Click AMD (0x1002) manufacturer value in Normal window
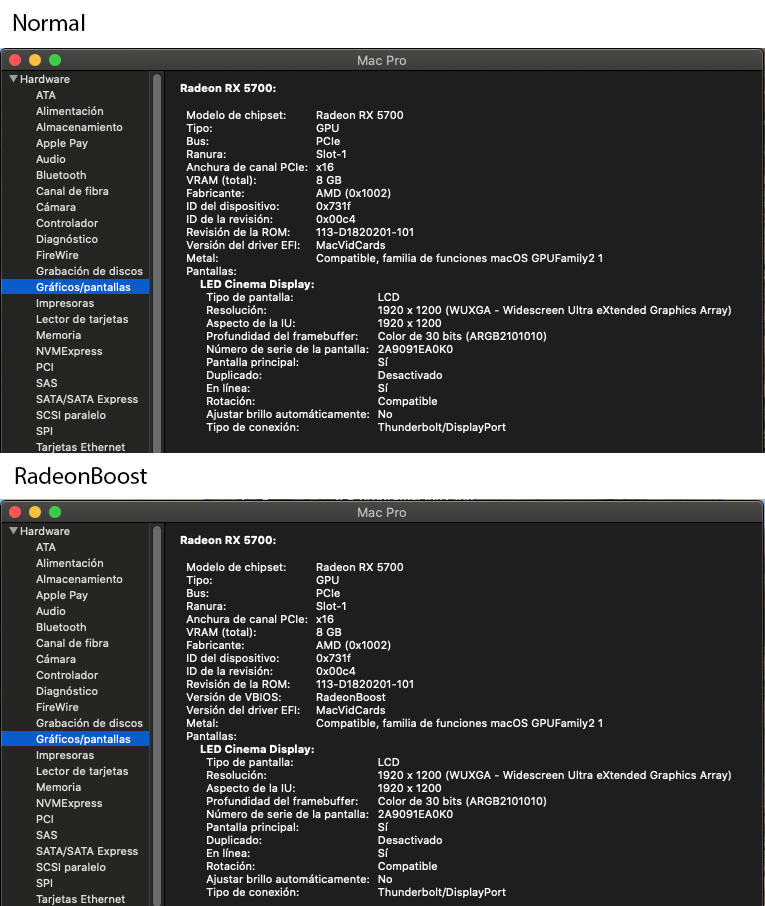The height and width of the screenshot is (906, 765). coord(353,193)
